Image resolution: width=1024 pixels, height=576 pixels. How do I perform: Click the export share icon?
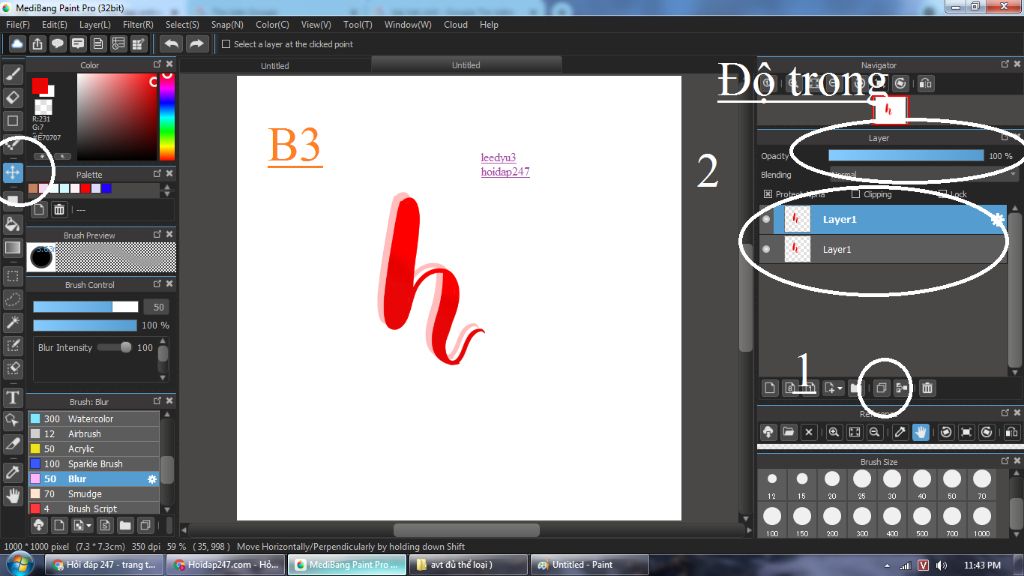point(37,44)
